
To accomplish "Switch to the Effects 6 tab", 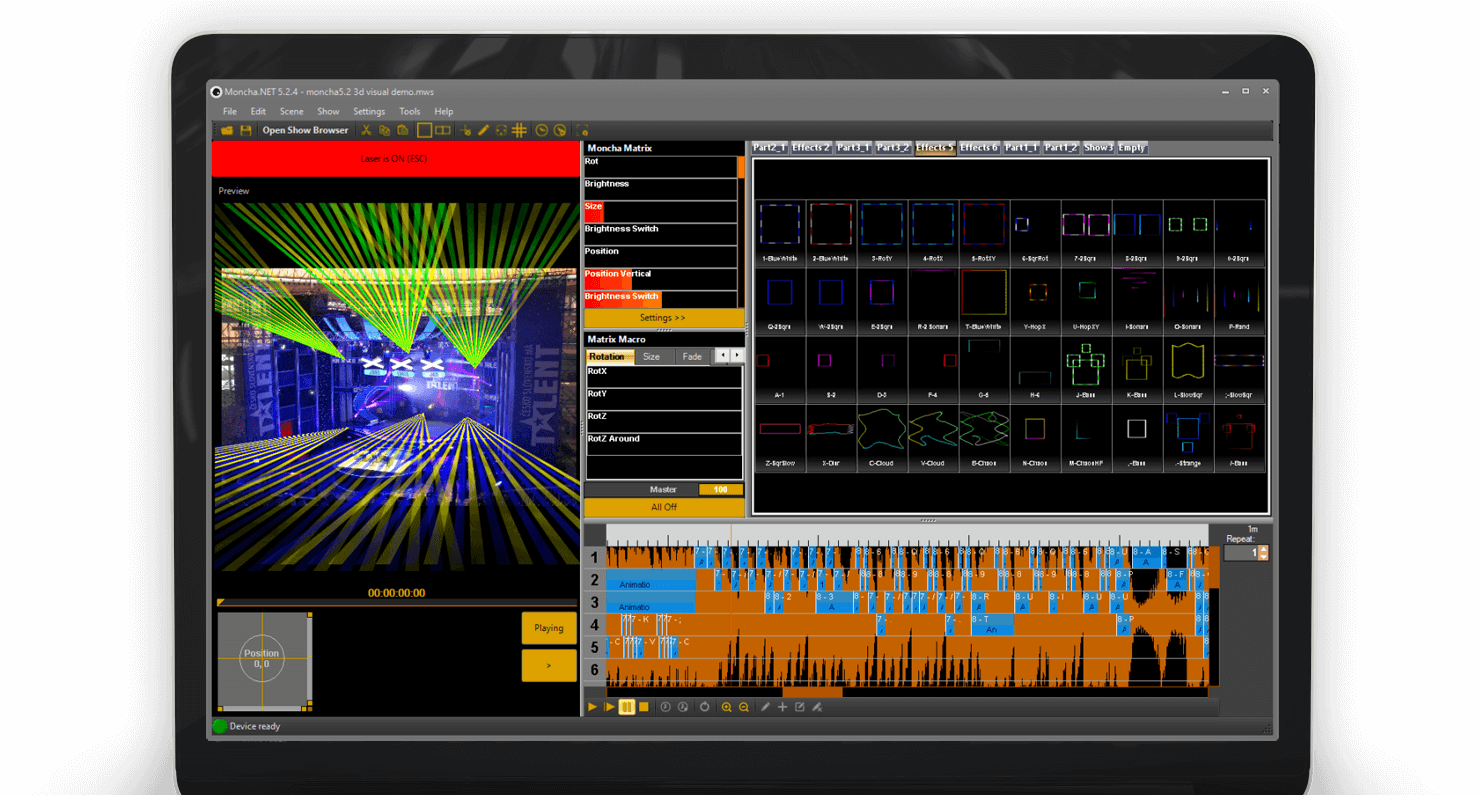I will 978,148.
